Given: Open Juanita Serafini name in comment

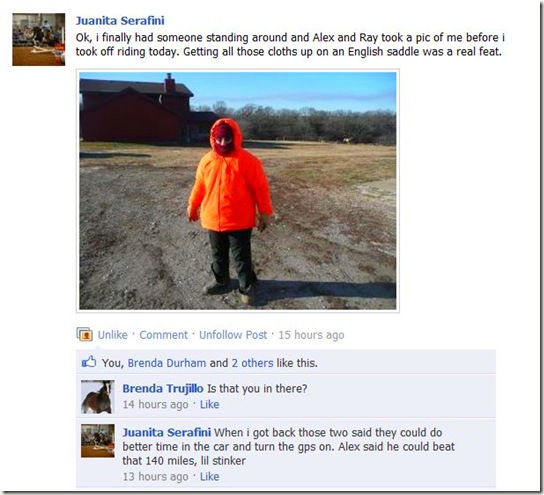Looking at the screenshot, I should 167,433.
